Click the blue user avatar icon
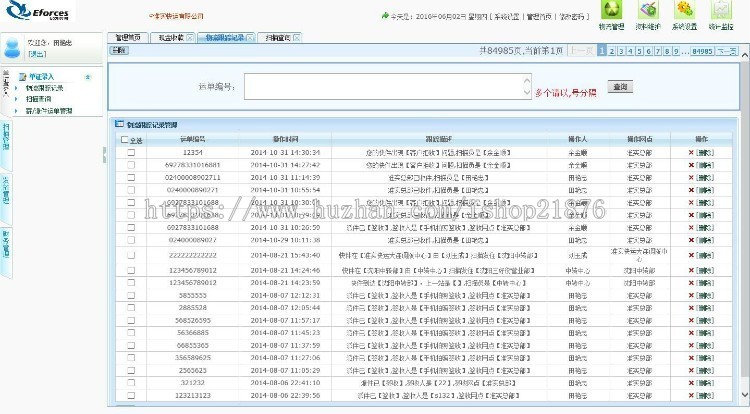Screen dimensions: 750x414 [x=12, y=48]
